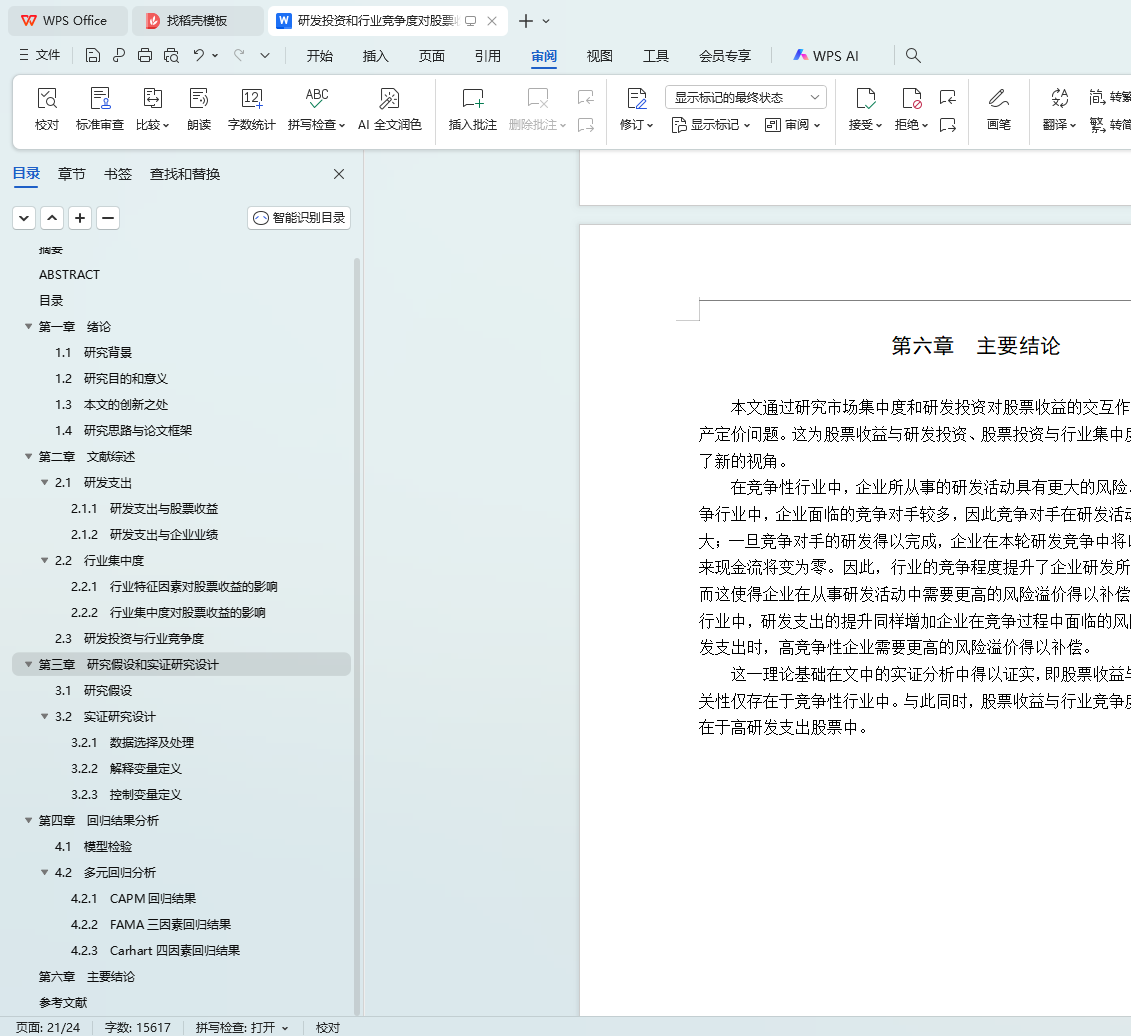Click the previous comment icon
Image resolution: width=1131 pixels, height=1036 pixels.
click(x=586, y=97)
